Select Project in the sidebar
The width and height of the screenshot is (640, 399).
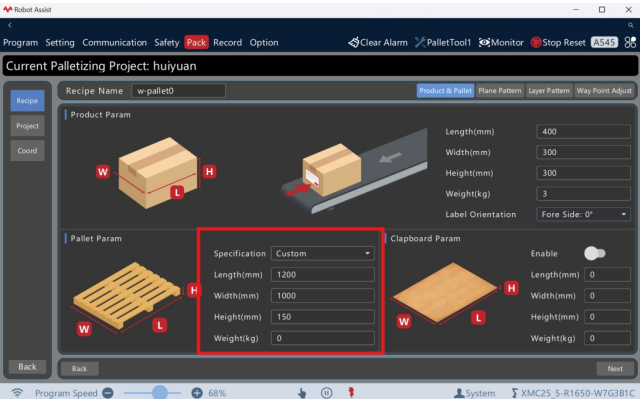point(27,126)
